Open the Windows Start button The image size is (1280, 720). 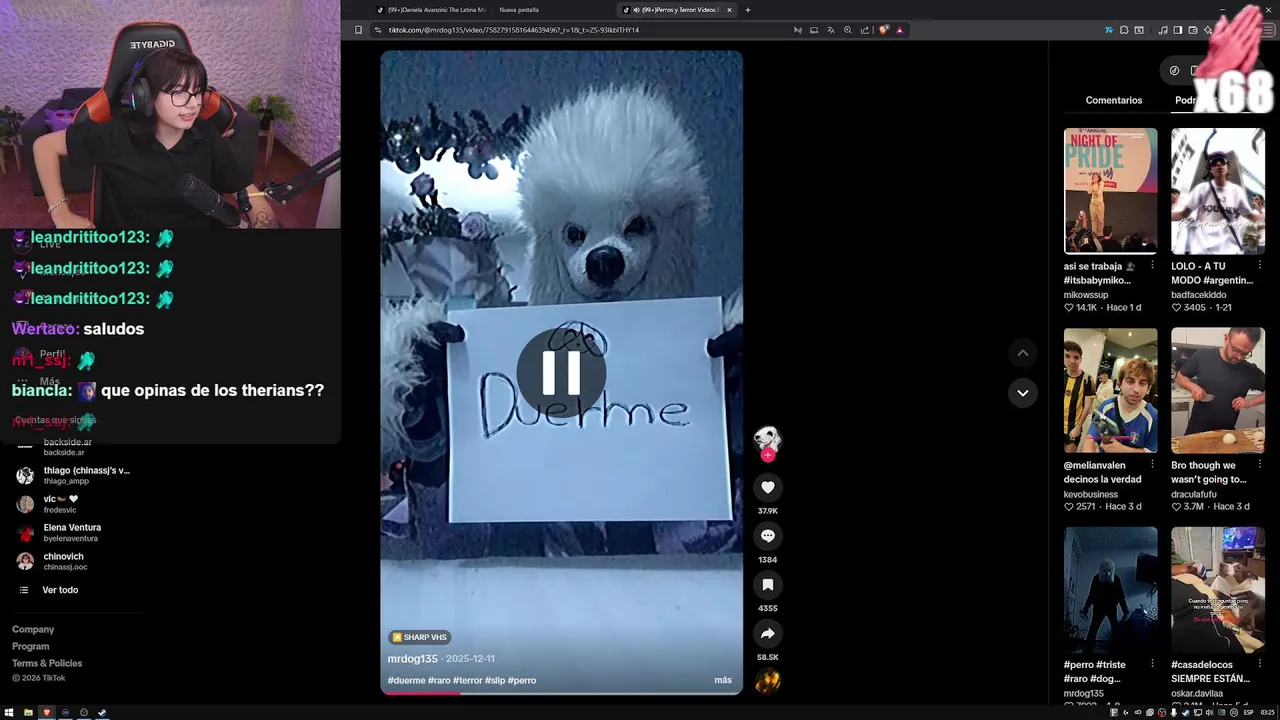pos(10,713)
